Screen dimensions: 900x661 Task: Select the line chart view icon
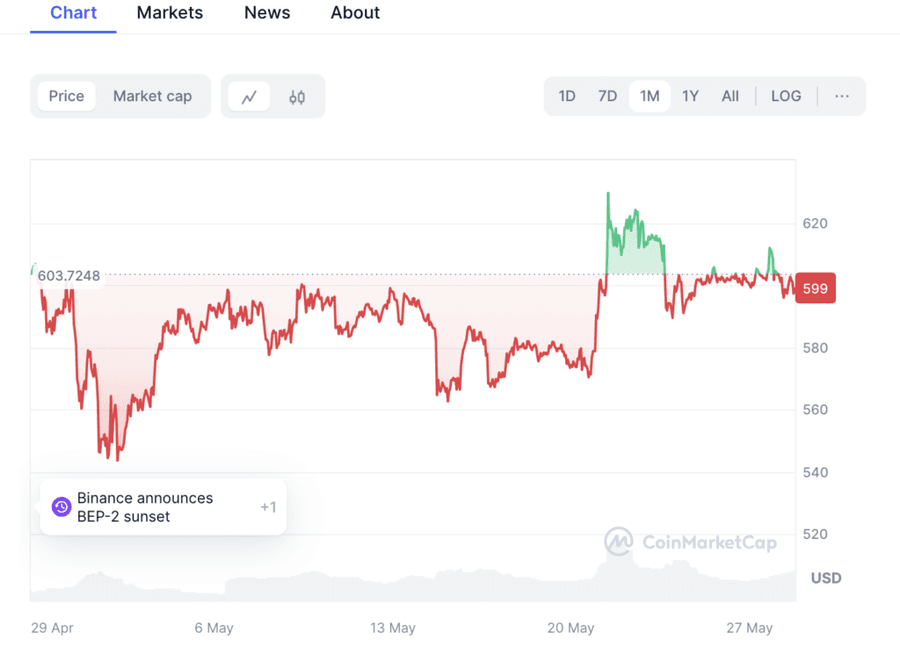248,95
